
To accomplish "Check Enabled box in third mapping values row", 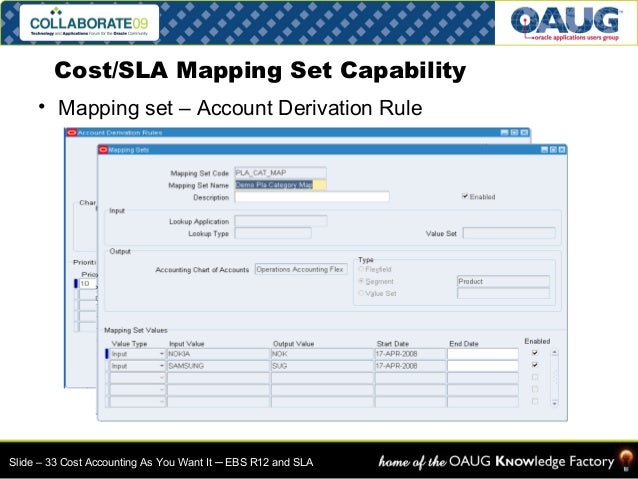I will [x=535, y=377].
